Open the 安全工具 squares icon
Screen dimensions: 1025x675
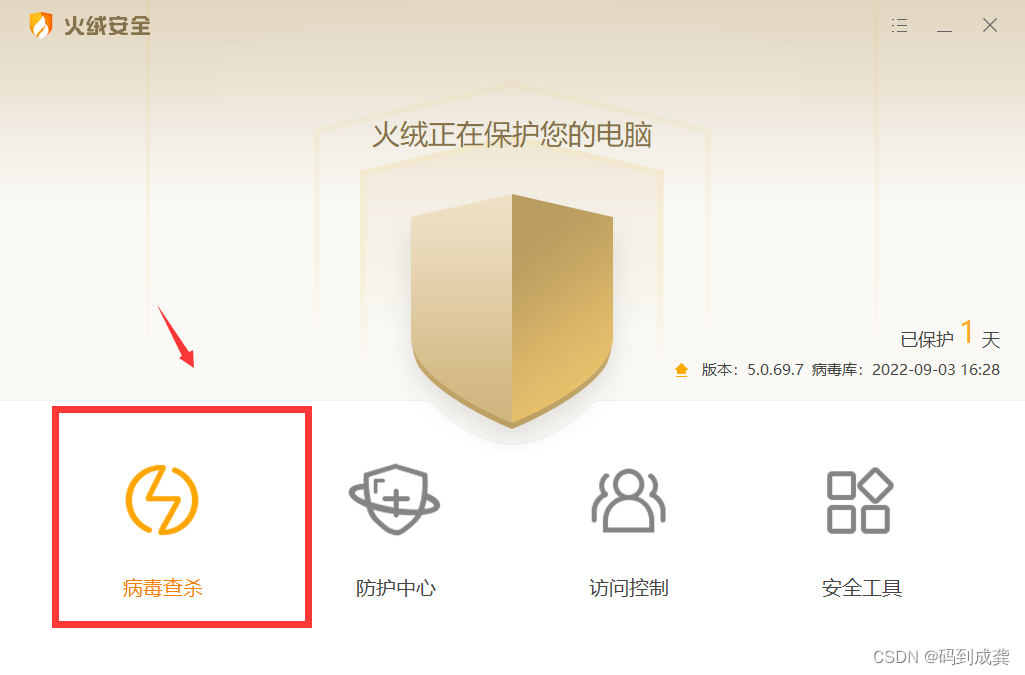(x=860, y=501)
